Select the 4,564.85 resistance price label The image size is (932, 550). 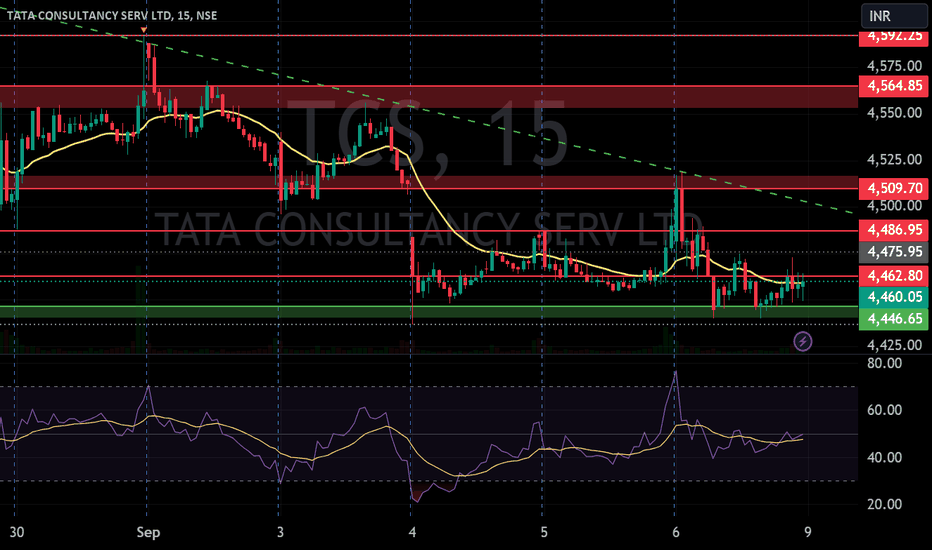pyautogui.click(x=893, y=86)
